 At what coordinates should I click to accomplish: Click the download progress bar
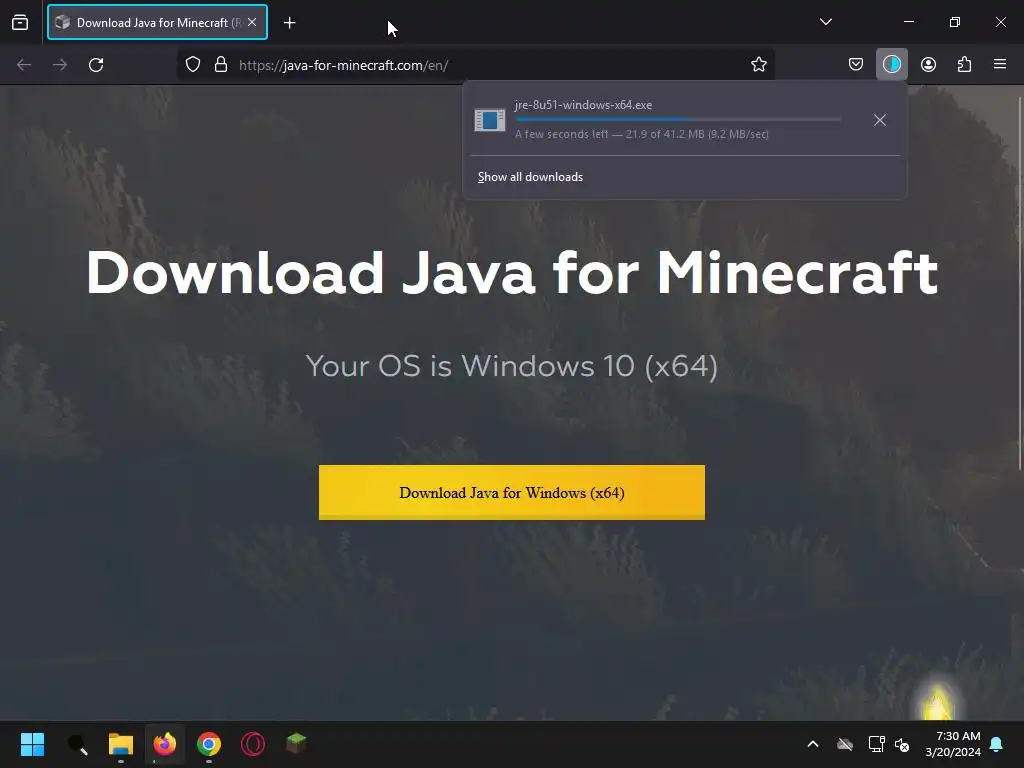(678, 120)
